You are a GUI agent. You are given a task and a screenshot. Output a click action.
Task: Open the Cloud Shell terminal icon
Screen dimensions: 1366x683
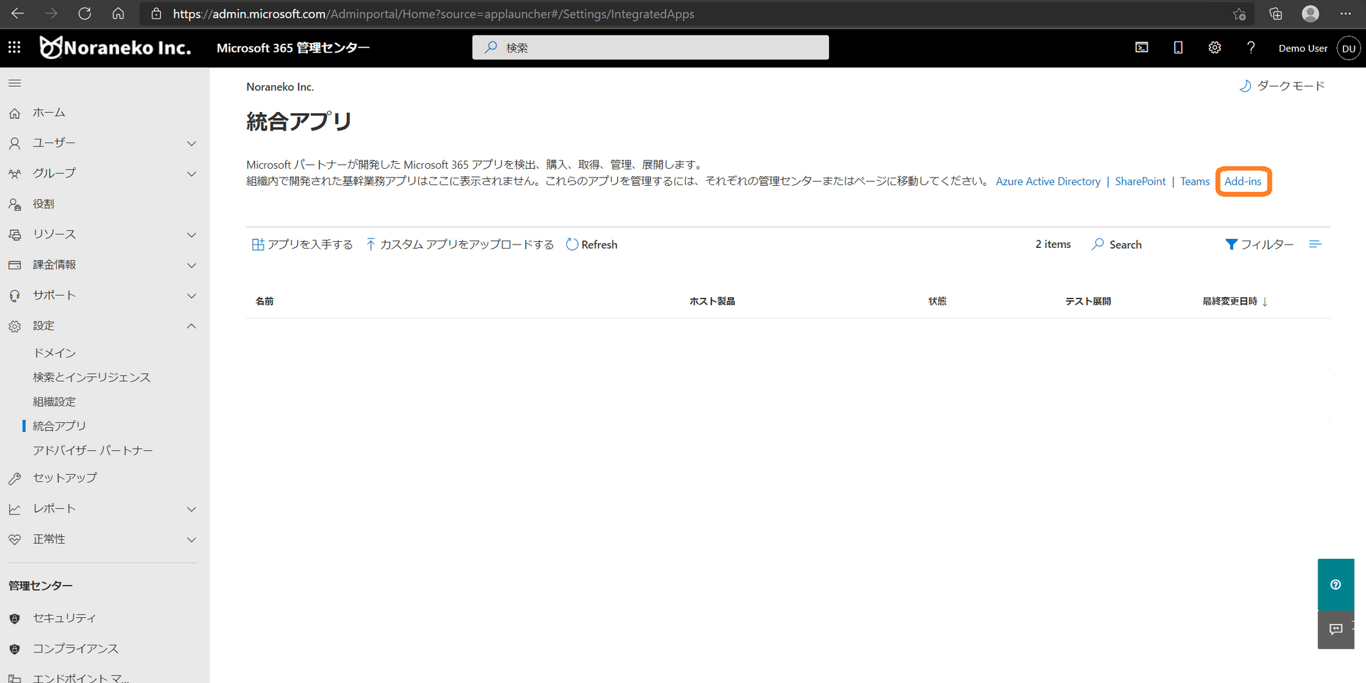1141,47
